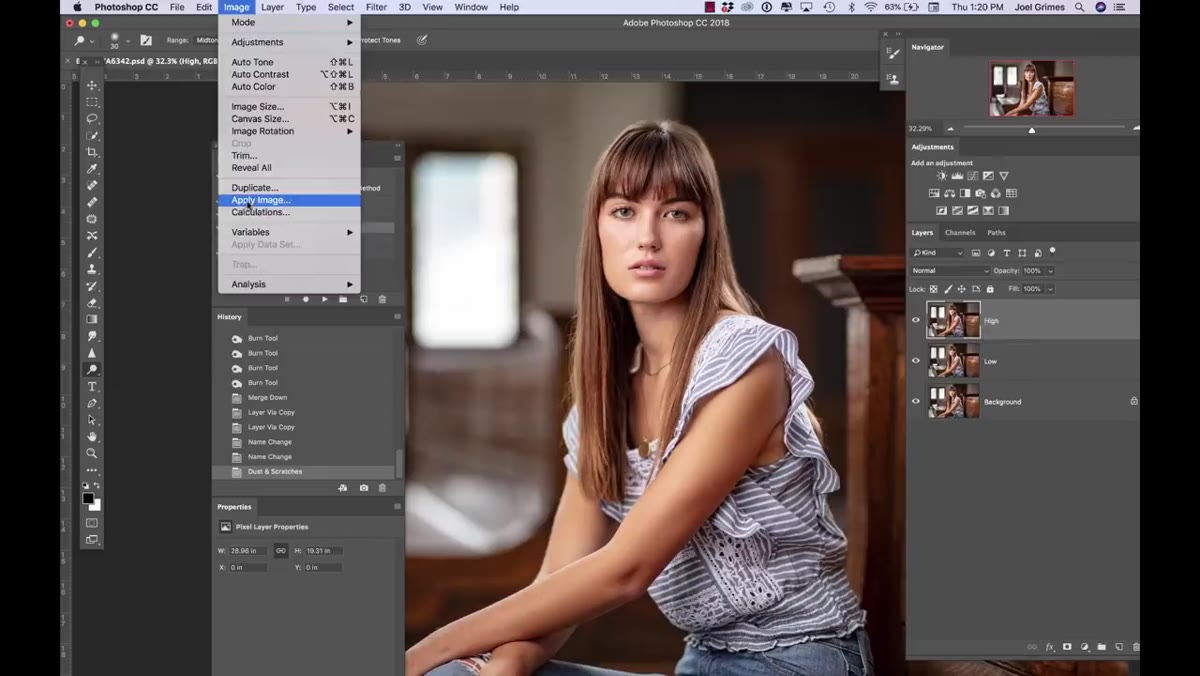Image resolution: width=1200 pixels, height=676 pixels.
Task: Toggle lock all padlock icon
Action: [x=990, y=289]
